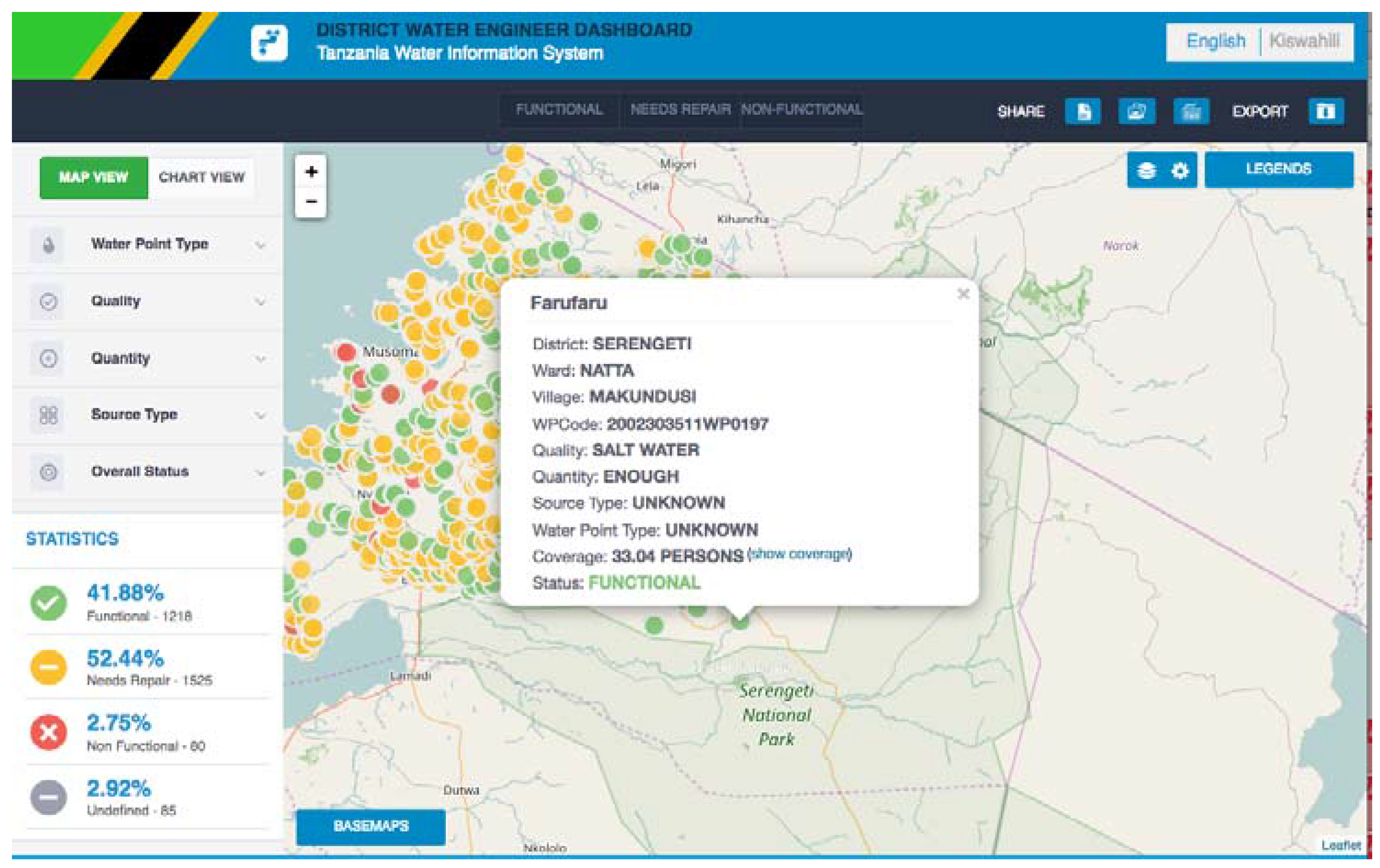This screenshot has width=1380, height=868.
Task: Switch language to Kiswahili
Action: [x=1304, y=41]
